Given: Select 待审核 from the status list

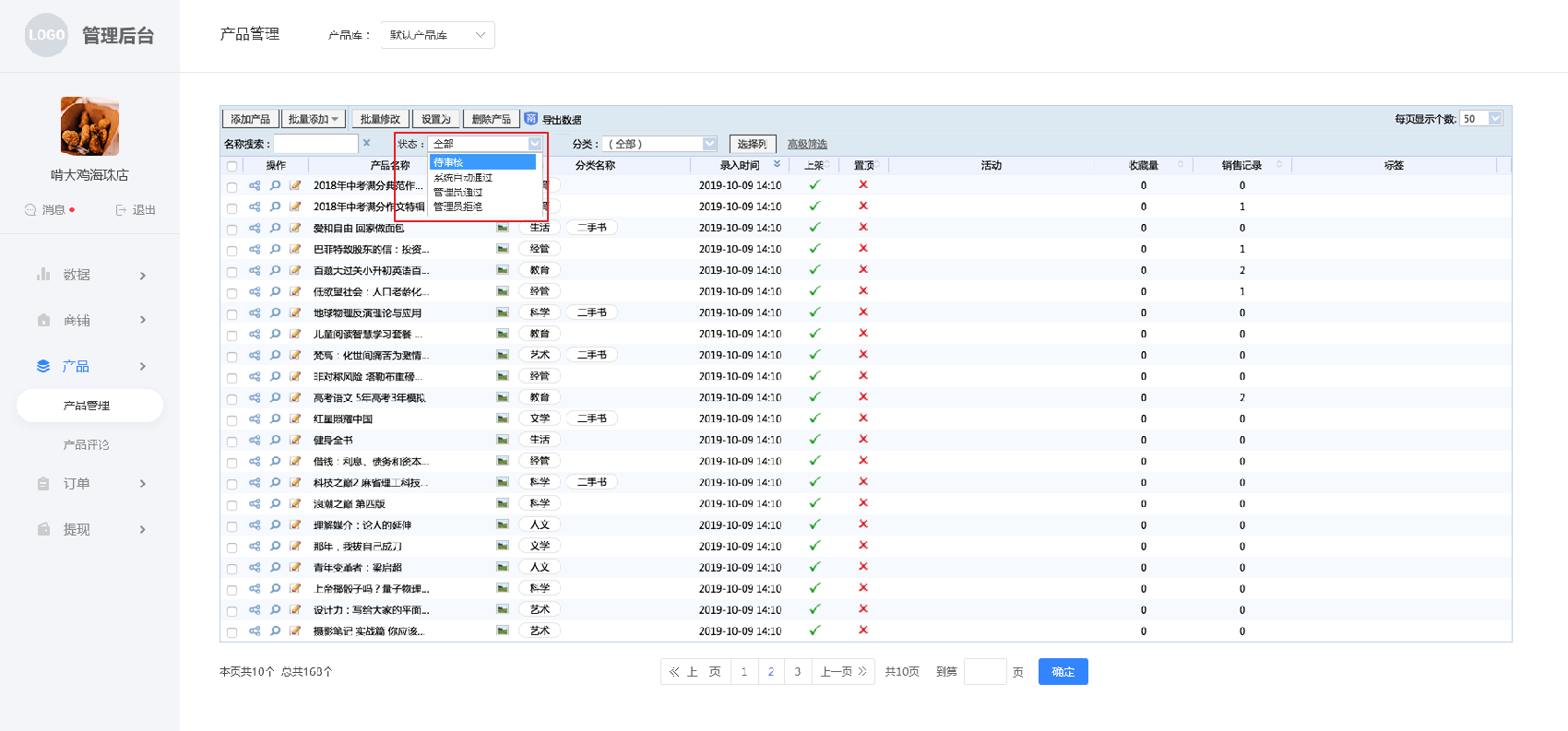Looking at the screenshot, I should [482, 162].
